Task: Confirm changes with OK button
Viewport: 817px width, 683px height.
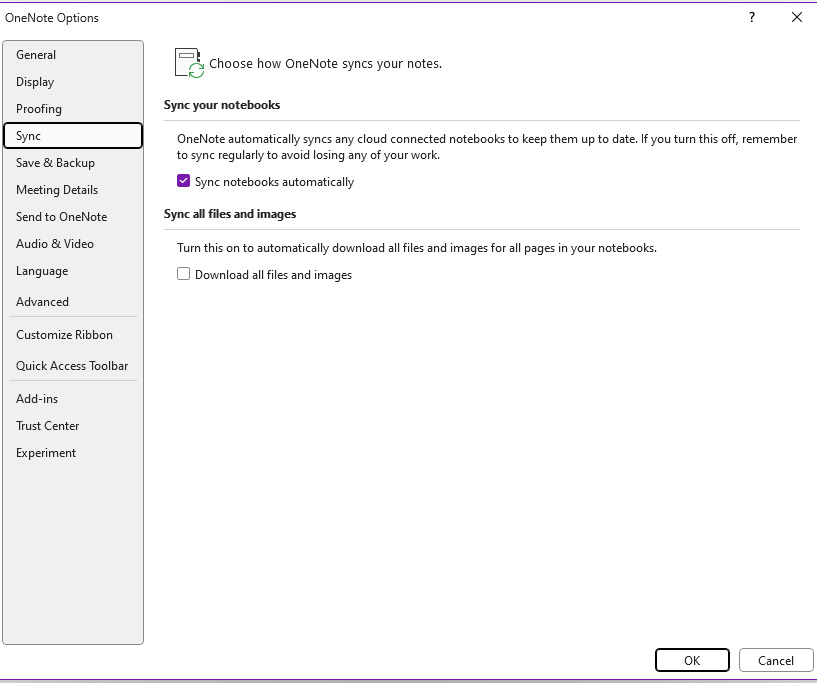Action: (692, 660)
